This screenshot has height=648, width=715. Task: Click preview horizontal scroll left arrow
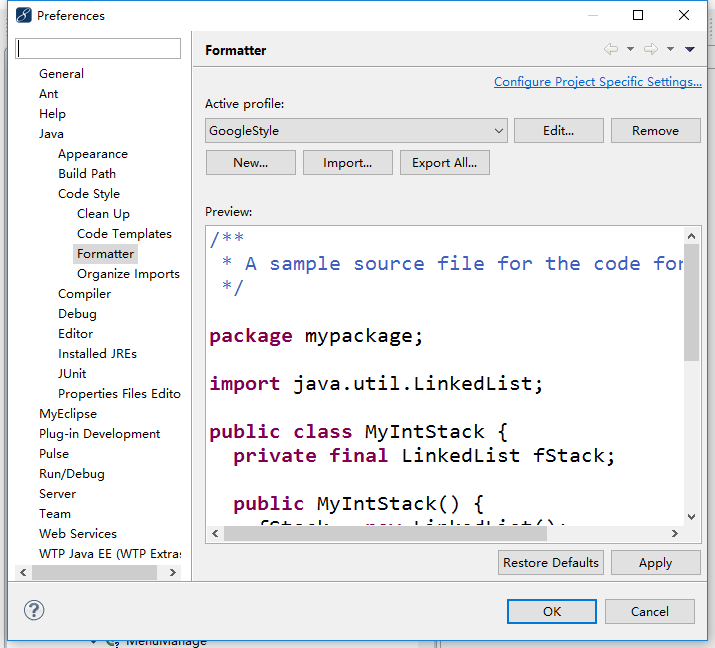tap(215, 534)
